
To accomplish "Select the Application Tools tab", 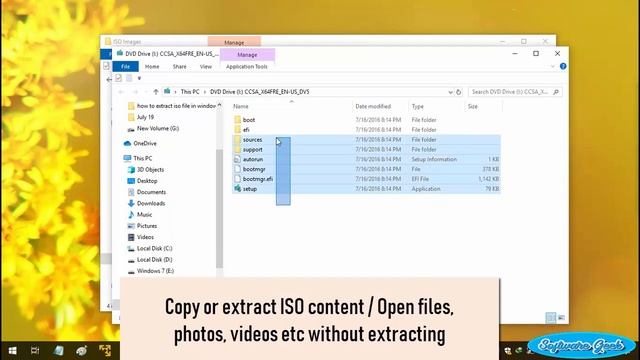I will [247, 67].
